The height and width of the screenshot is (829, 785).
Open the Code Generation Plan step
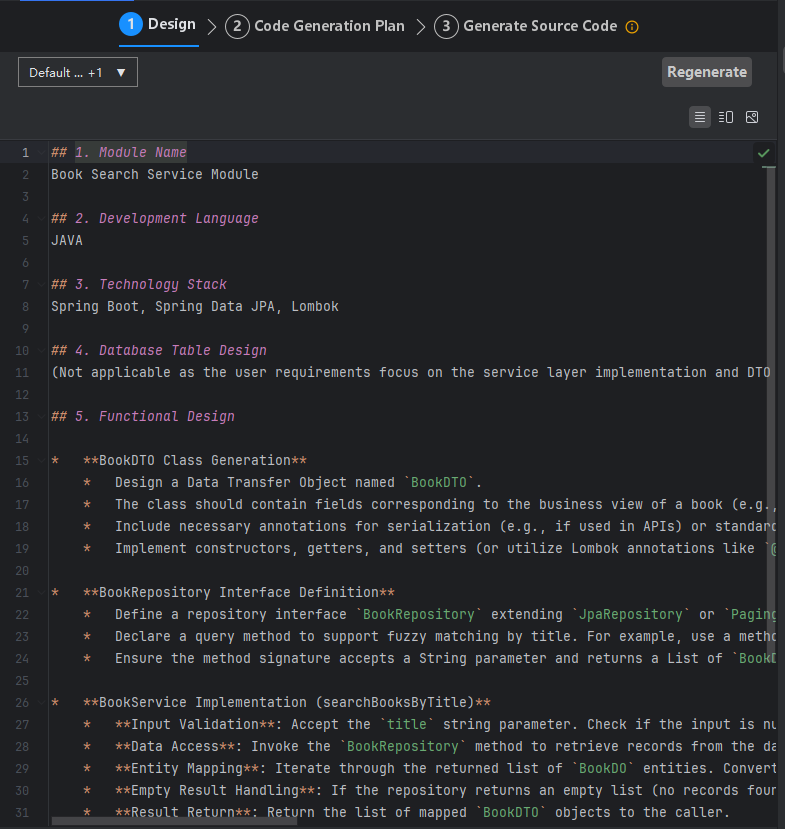tap(329, 26)
